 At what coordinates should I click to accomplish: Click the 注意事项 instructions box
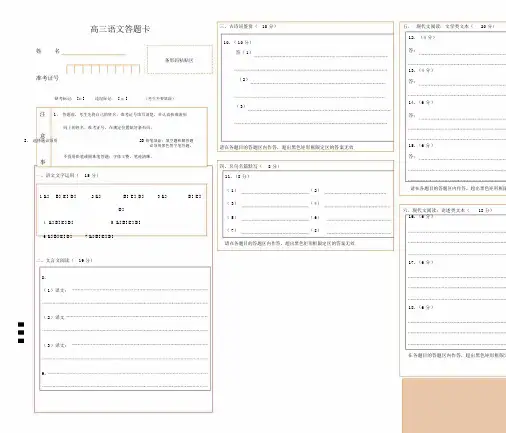(122, 136)
